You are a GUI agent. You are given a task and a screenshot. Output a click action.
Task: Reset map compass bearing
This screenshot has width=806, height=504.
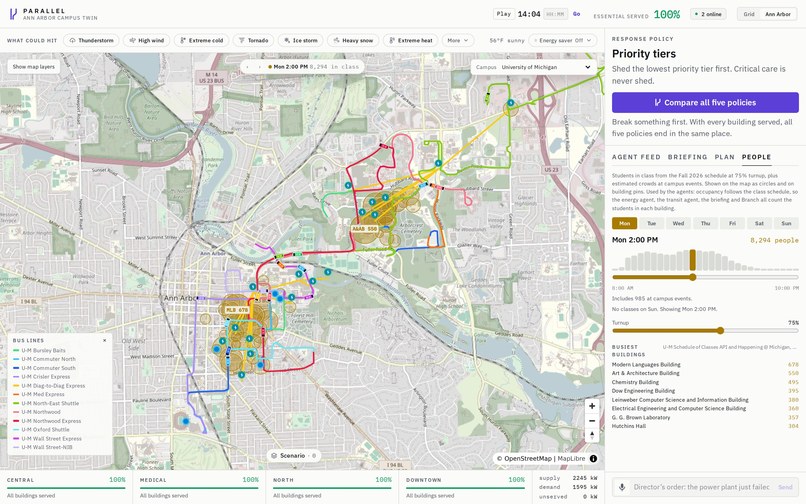coord(592,435)
